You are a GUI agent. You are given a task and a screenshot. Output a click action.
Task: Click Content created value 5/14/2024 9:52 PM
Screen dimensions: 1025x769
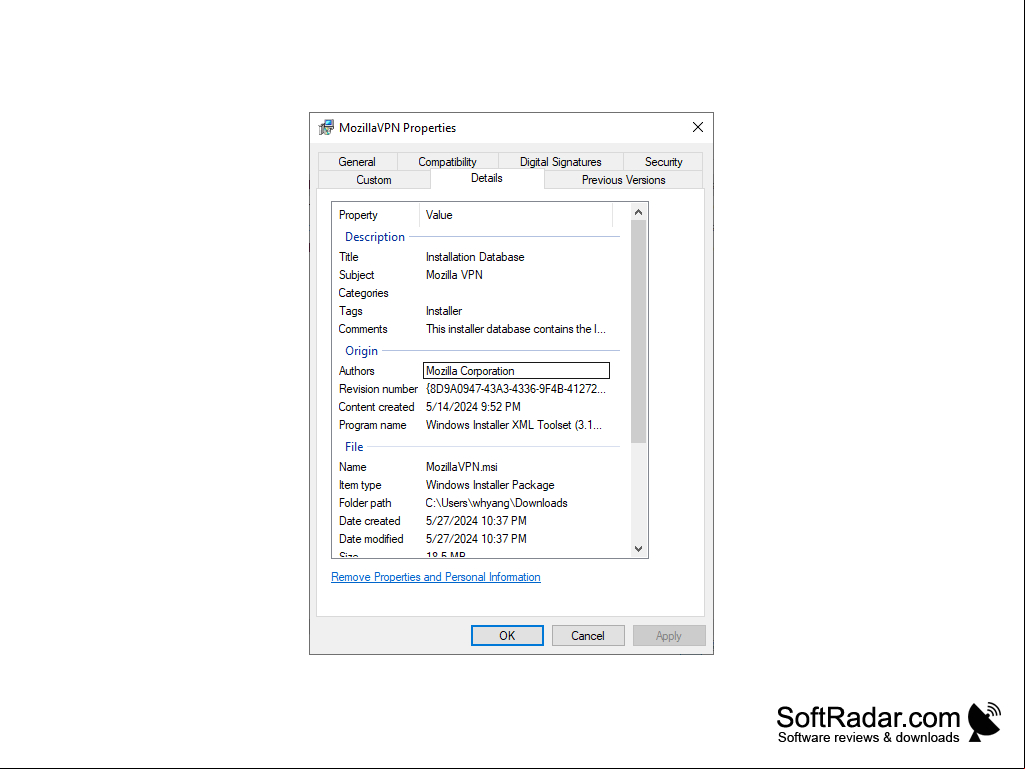tap(473, 407)
